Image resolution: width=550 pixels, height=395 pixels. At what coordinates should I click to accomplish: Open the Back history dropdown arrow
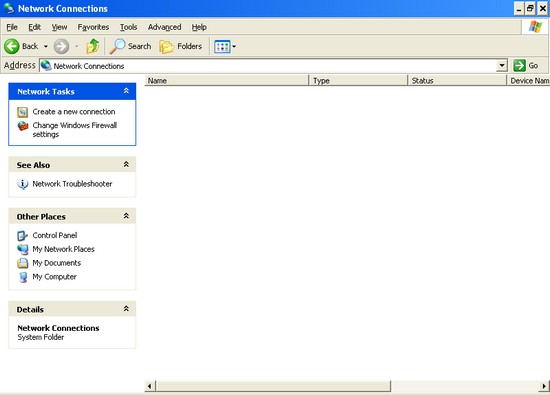coord(46,46)
